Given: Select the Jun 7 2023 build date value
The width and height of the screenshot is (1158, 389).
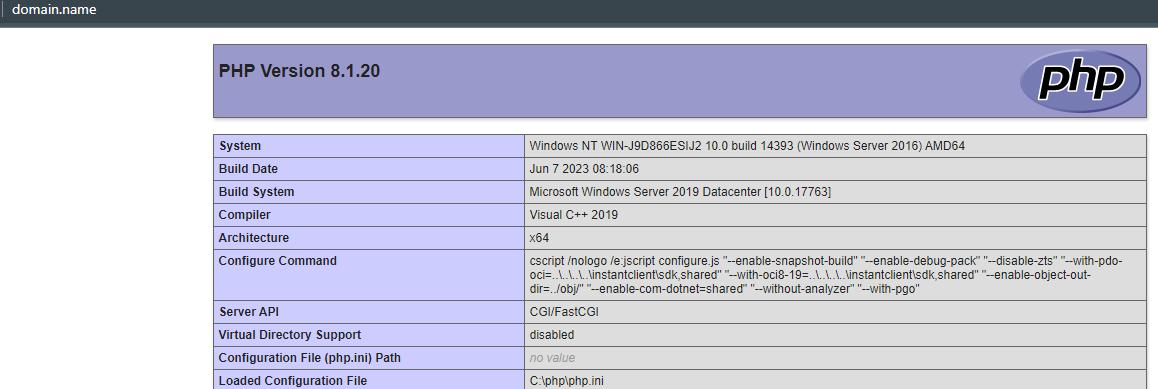Looking at the screenshot, I should 584,169.
